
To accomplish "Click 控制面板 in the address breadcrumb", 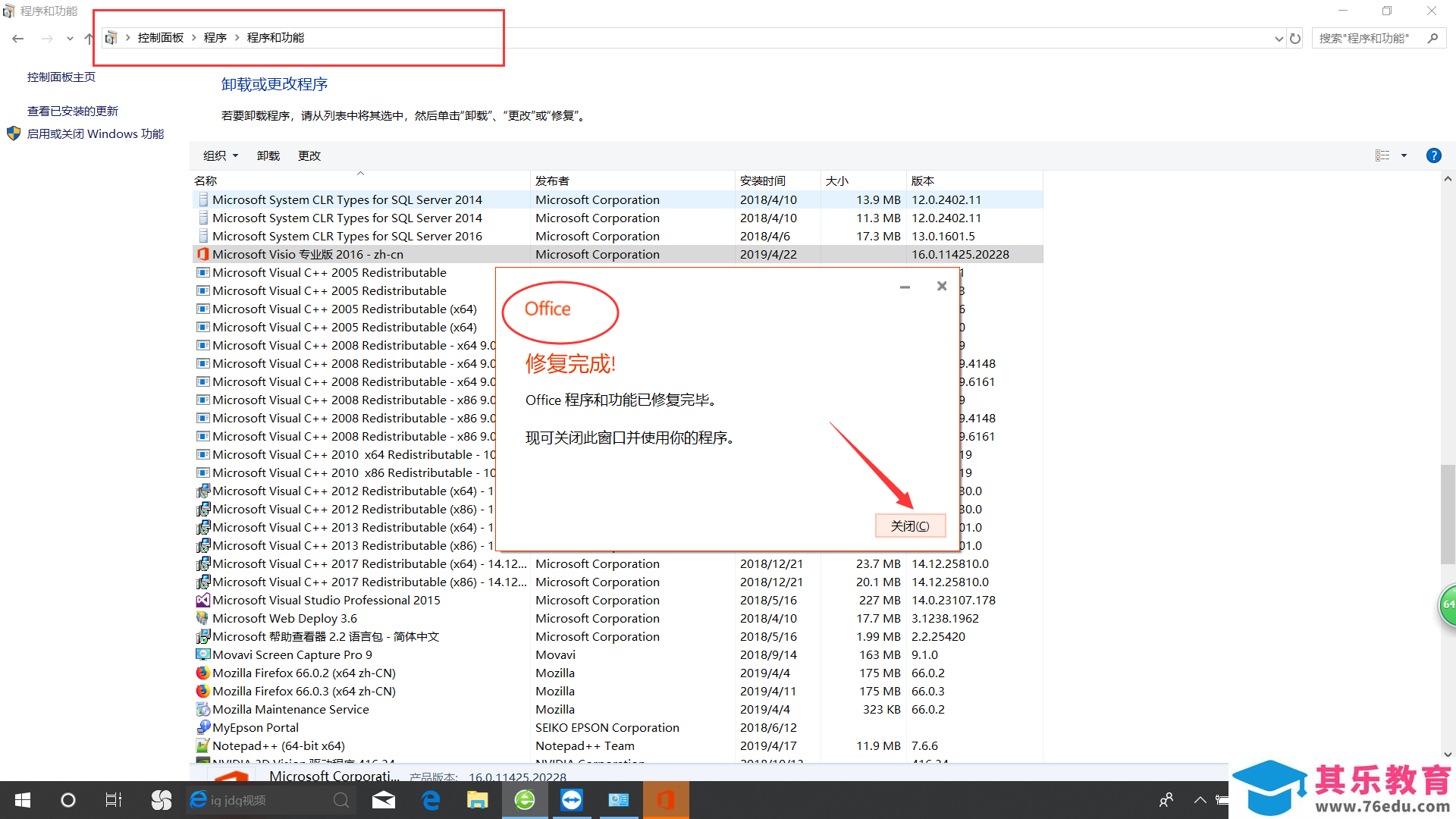I will pos(161,38).
